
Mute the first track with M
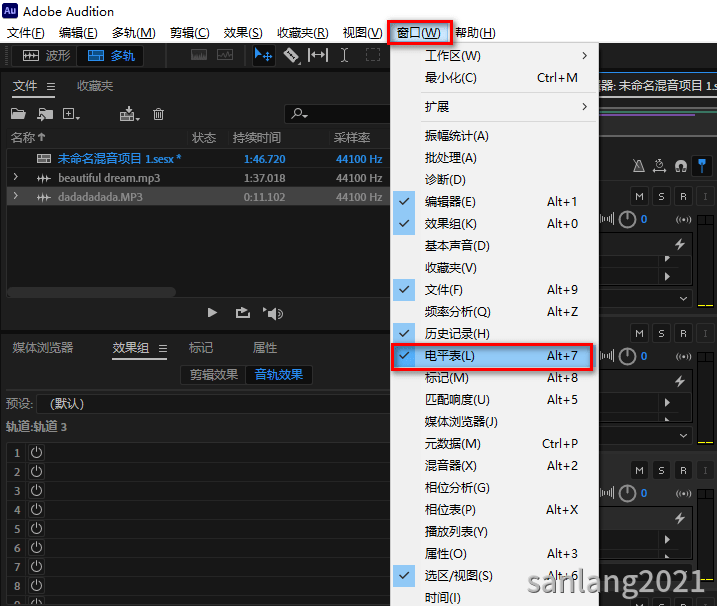(x=639, y=197)
